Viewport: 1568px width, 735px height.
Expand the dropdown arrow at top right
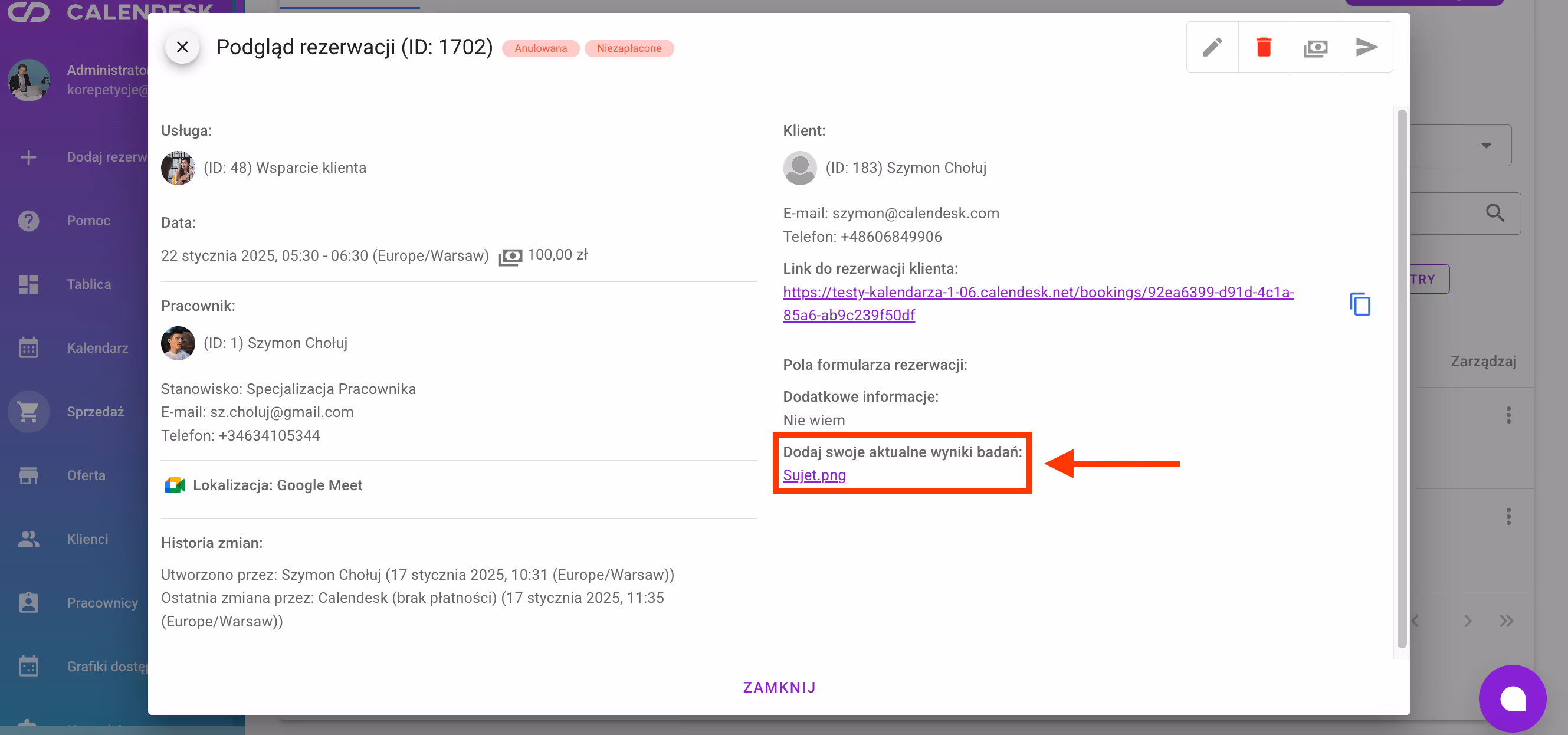coord(1486,146)
